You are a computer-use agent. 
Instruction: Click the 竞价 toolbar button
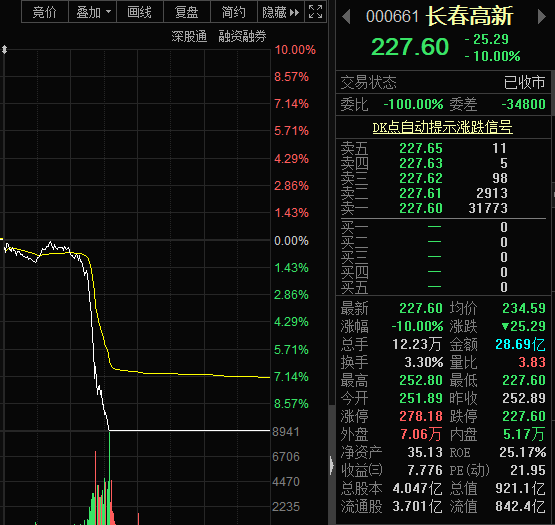(45, 12)
